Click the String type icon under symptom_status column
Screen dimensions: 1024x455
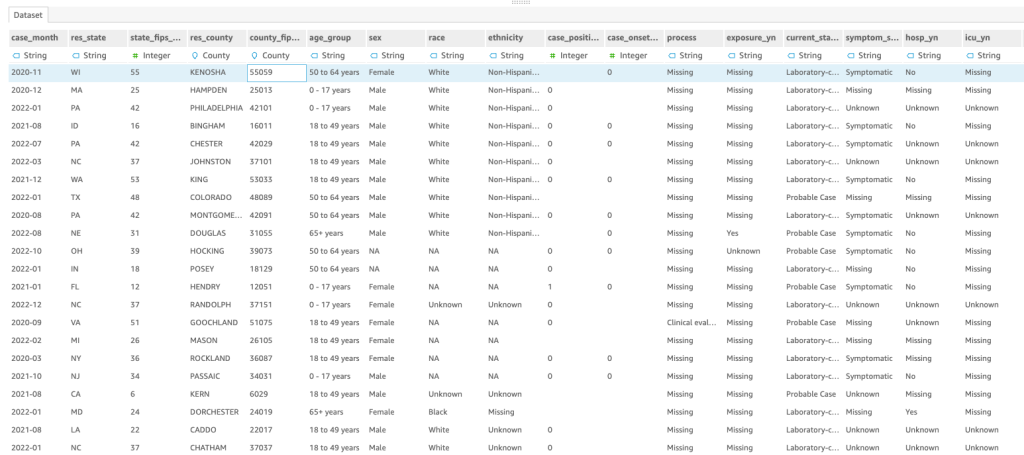pyautogui.click(x=851, y=55)
